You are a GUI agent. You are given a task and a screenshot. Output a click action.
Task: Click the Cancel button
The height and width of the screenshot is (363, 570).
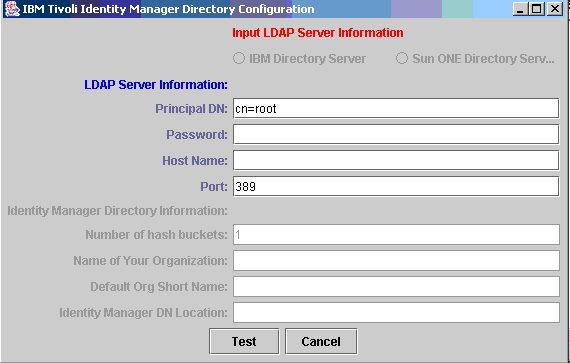click(x=321, y=341)
